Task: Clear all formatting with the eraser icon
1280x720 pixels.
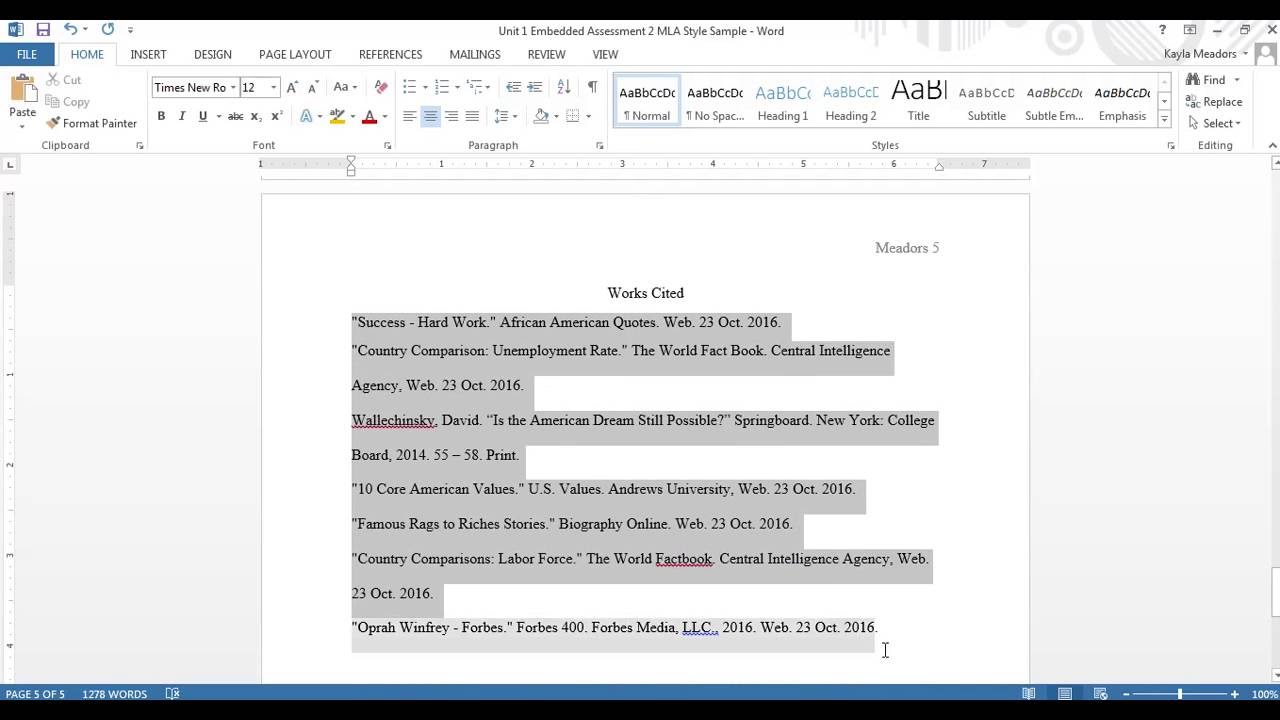Action: click(x=381, y=88)
